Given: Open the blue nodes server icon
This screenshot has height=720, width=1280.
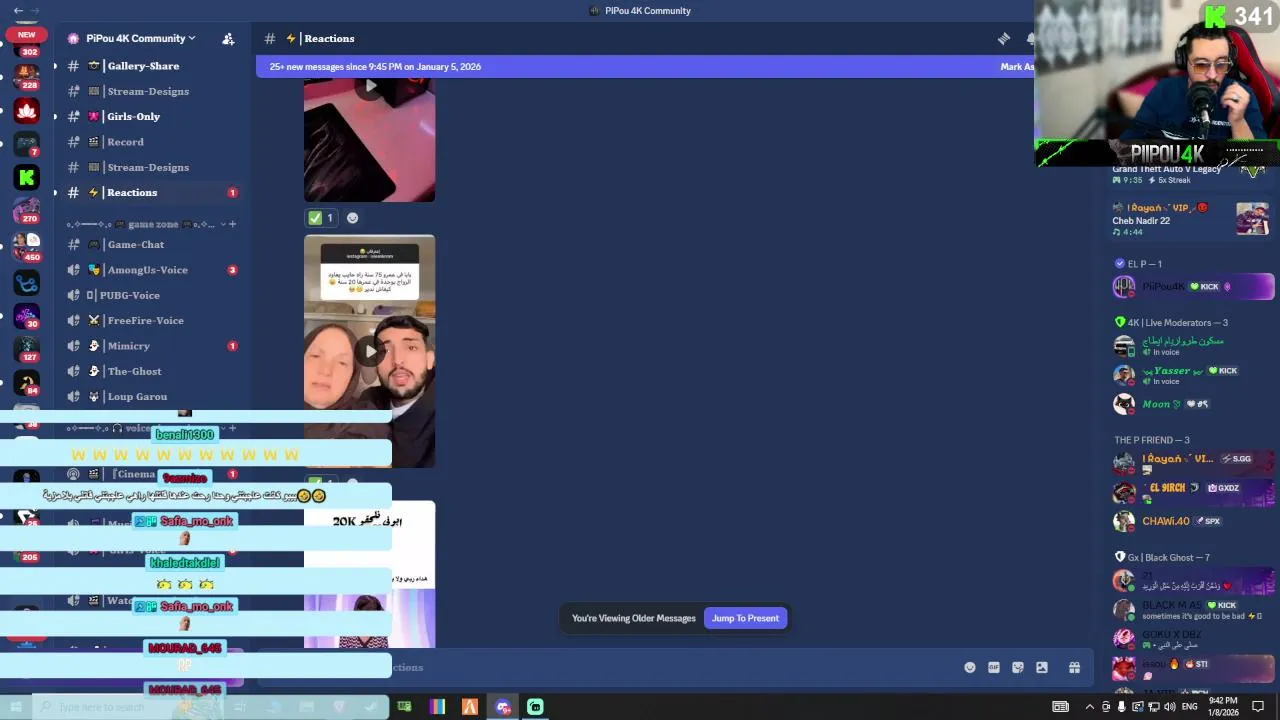Looking at the screenshot, I should (x=26, y=282).
